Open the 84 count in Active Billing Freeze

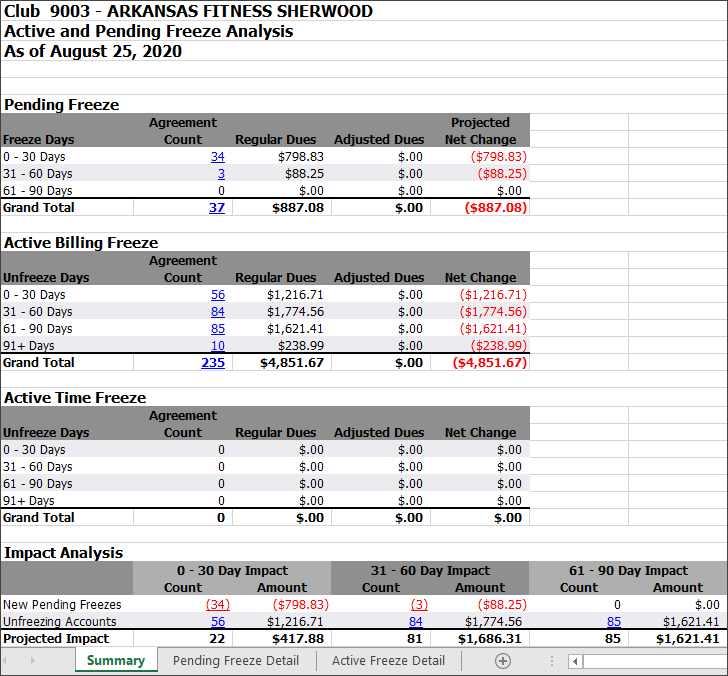(x=217, y=312)
